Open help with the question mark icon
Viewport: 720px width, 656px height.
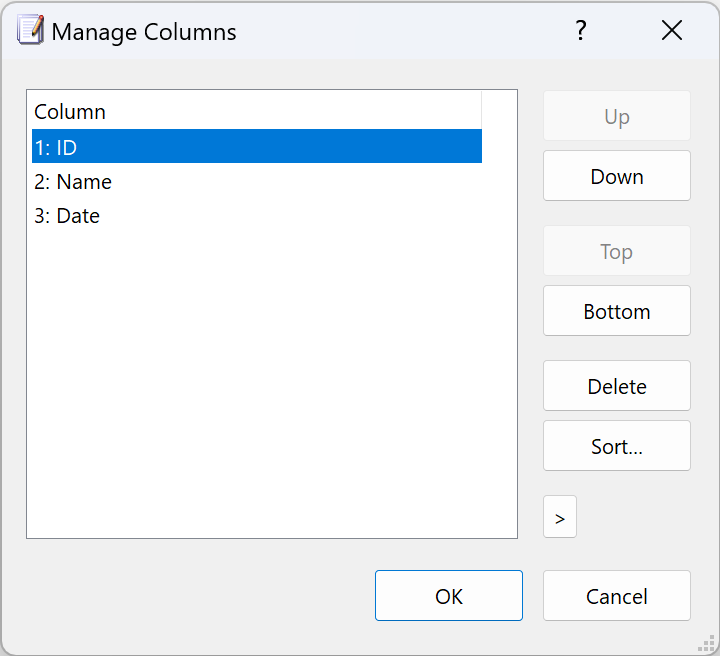(x=581, y=31)
